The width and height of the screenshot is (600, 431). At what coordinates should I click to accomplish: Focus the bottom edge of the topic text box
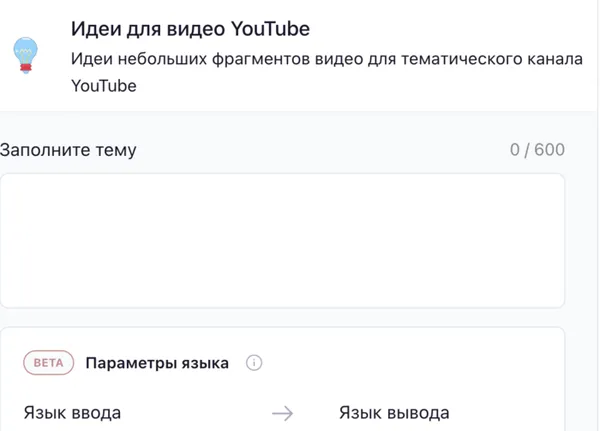point(282,305)
